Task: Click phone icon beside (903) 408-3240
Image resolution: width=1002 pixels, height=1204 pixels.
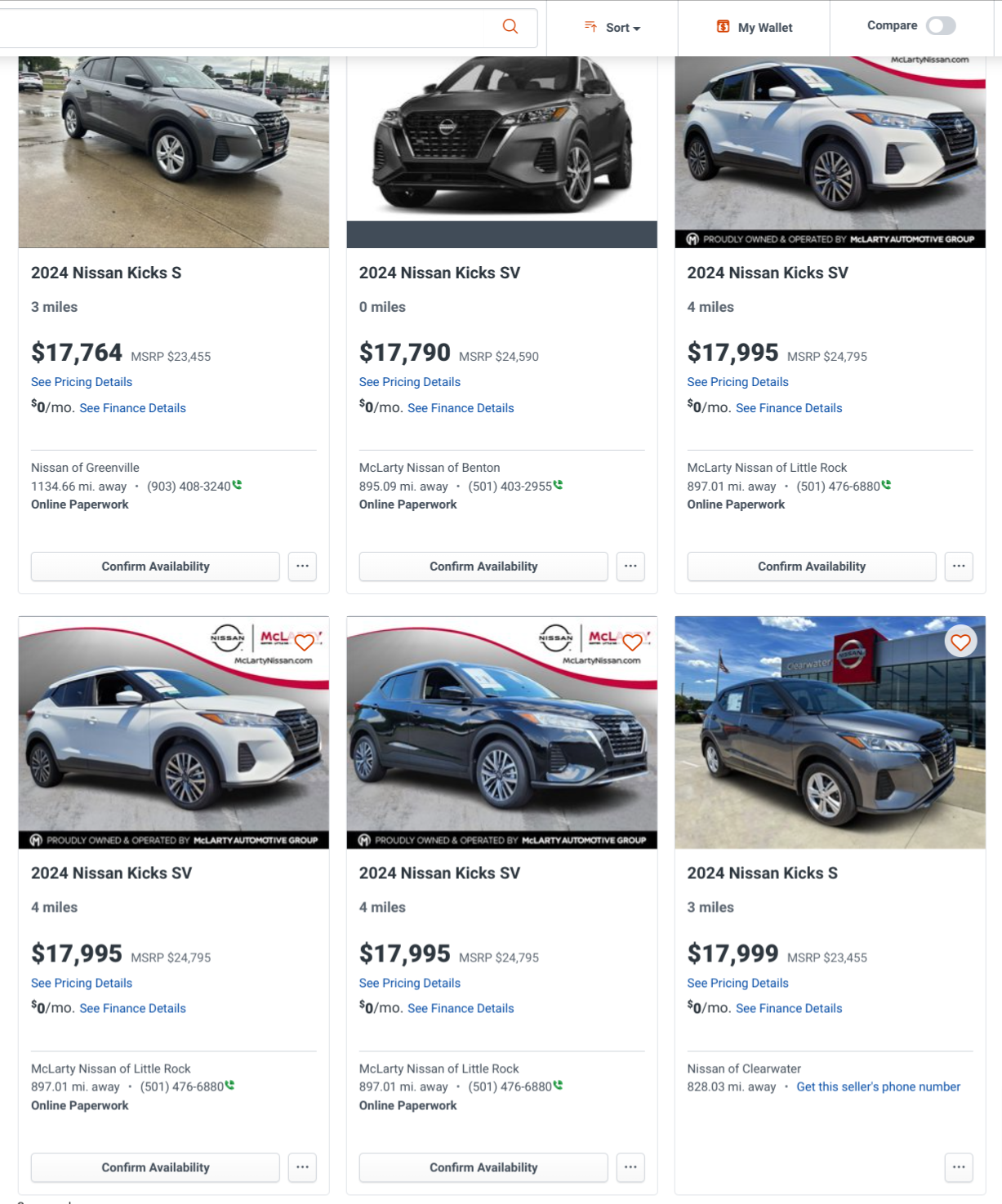Action: tap(238, 485)
